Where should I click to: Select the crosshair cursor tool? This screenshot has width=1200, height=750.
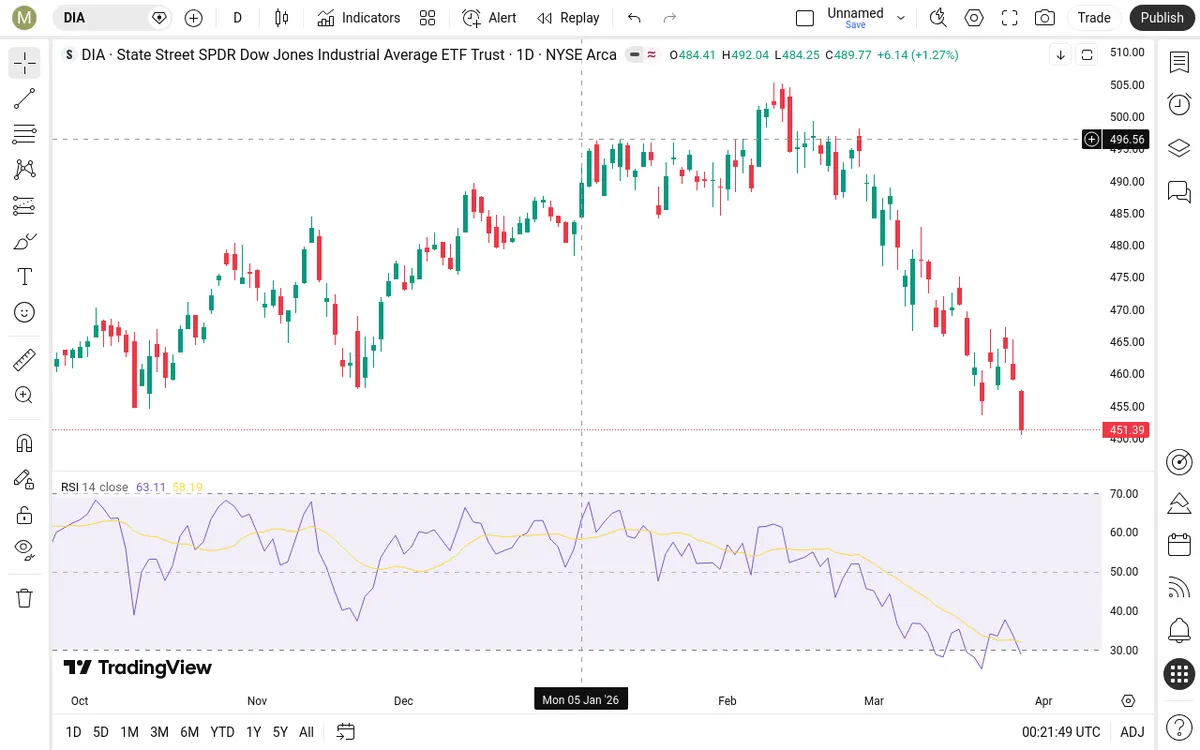25,63
